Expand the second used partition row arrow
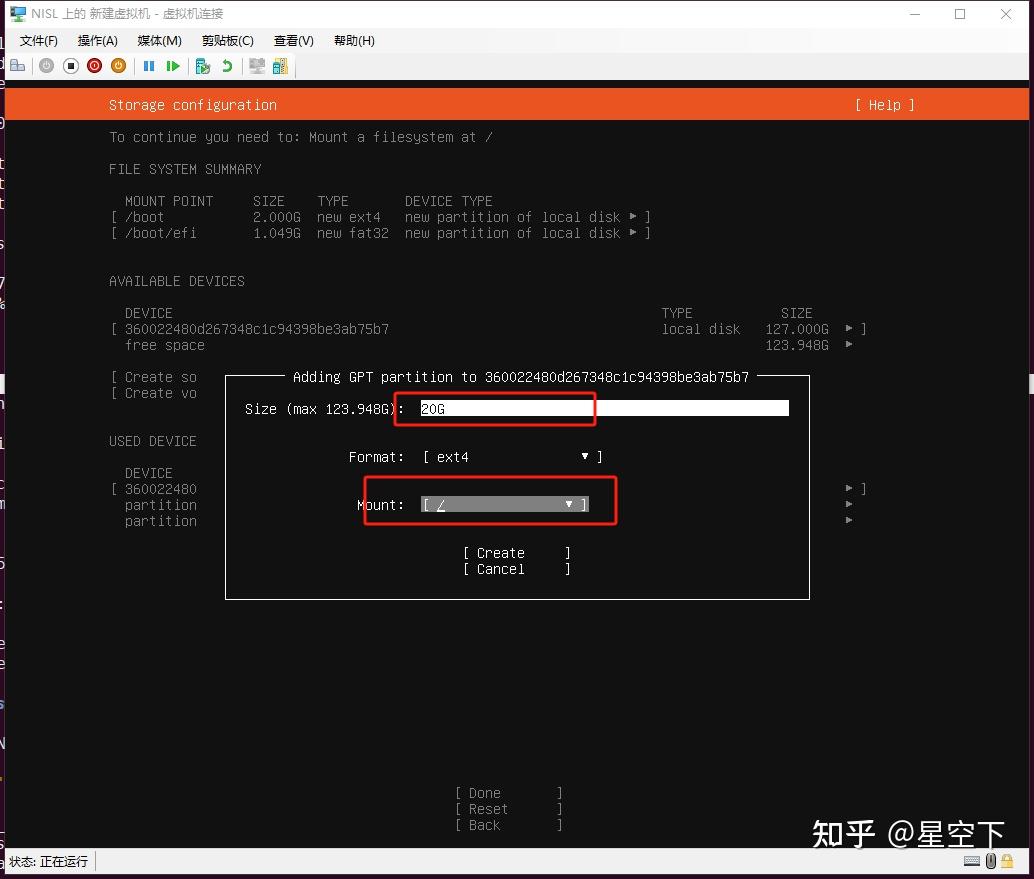 pos(849,520)
